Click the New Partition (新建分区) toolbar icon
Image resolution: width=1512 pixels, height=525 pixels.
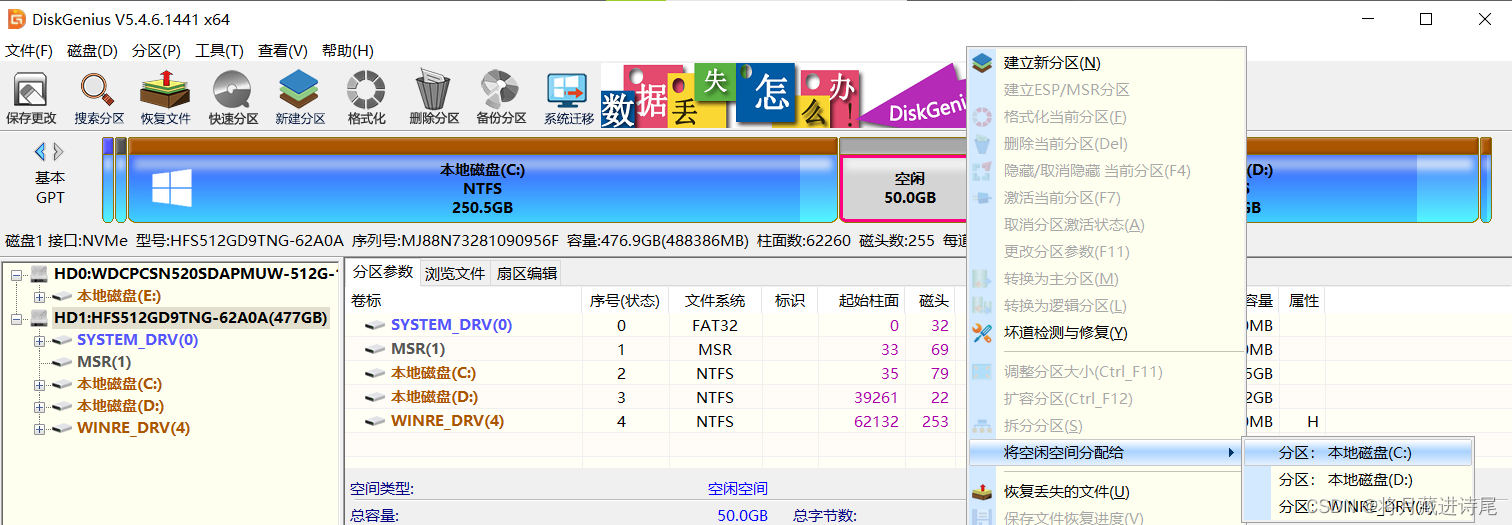[x=300, y=98]
